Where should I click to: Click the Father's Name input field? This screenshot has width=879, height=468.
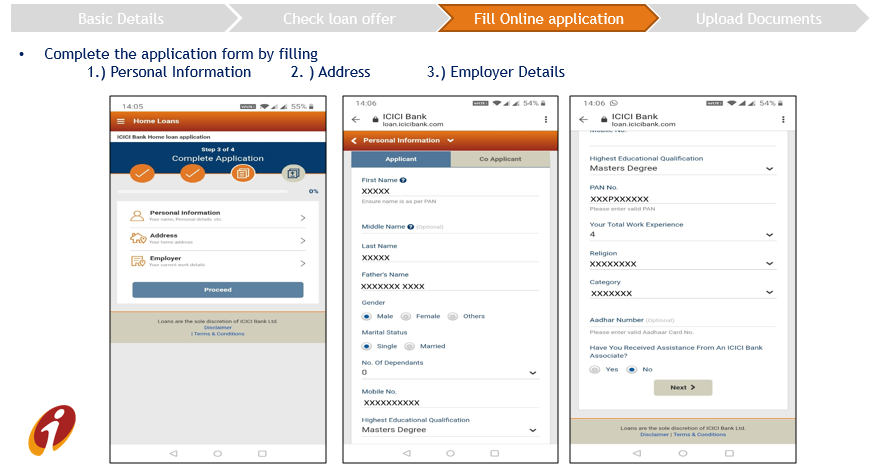450,286
